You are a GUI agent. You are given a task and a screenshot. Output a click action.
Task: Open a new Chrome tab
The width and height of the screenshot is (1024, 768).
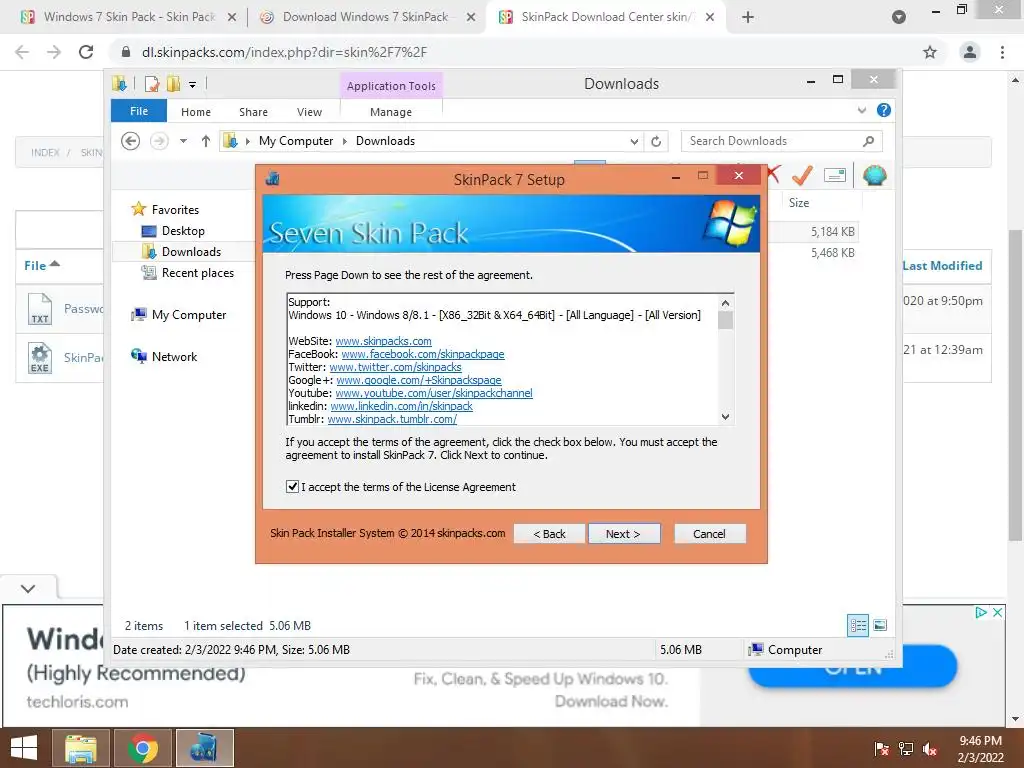(x=748, y=17)
